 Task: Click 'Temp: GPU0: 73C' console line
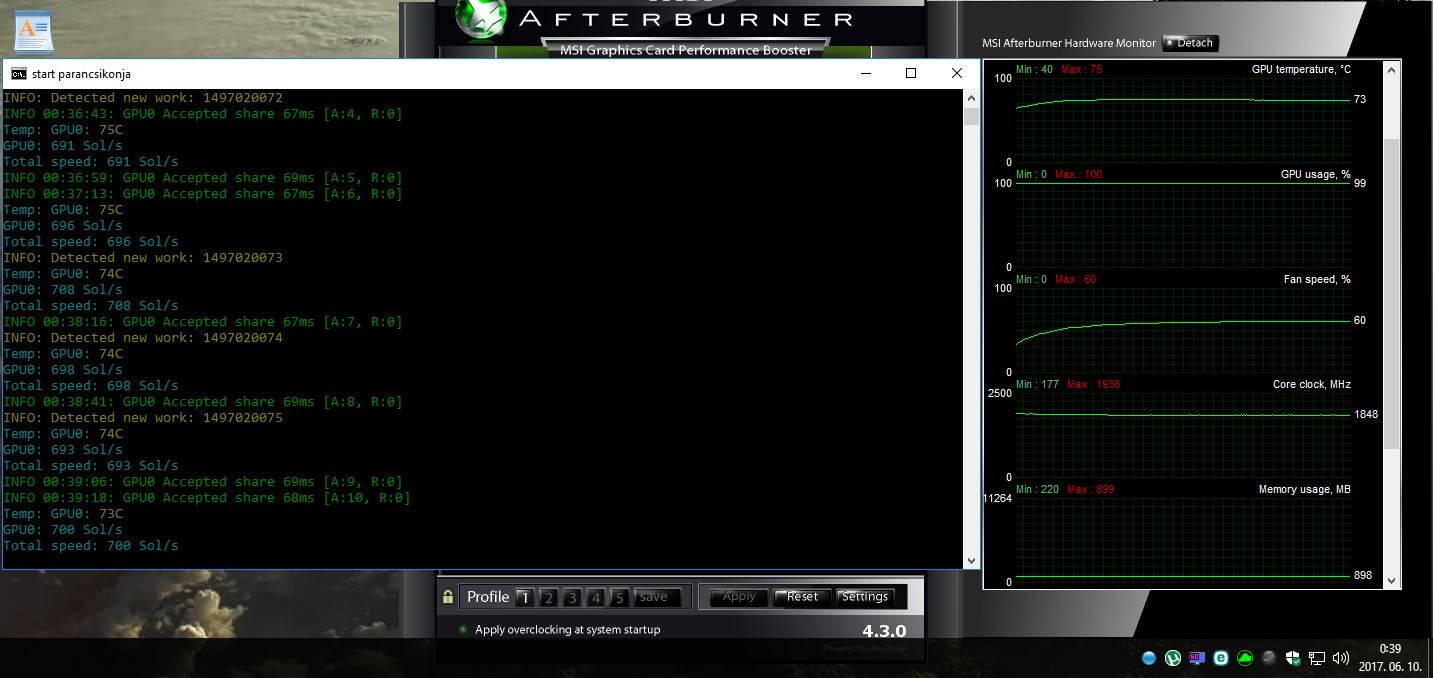(x=63, y=513)
